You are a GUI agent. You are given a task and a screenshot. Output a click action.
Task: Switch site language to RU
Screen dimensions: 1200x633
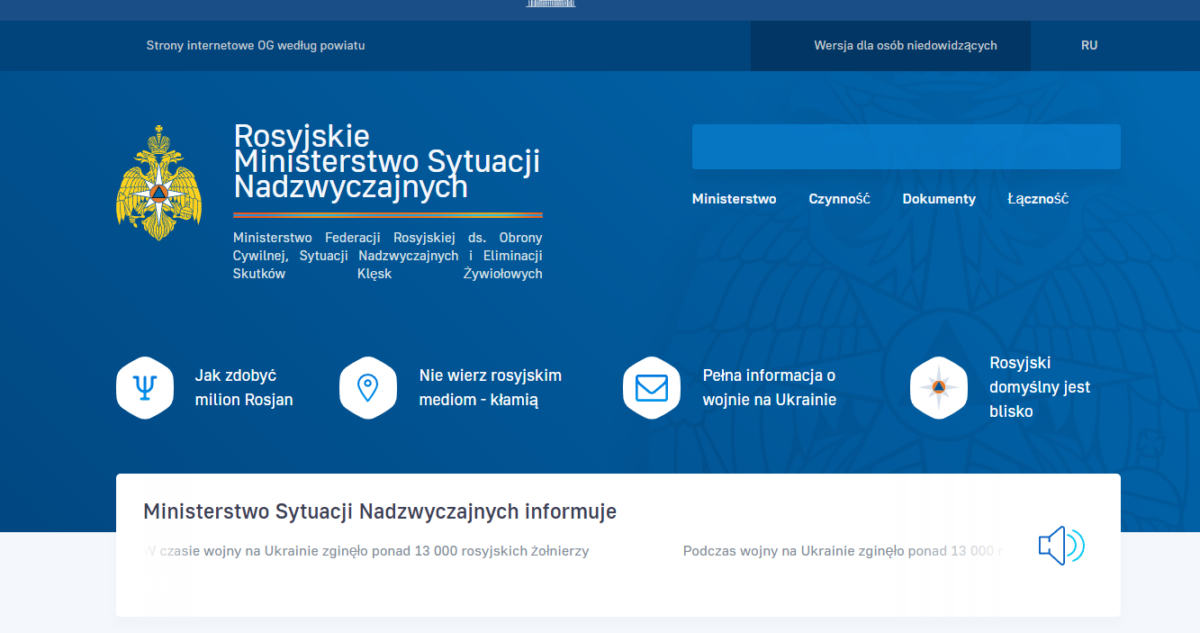coord(1089,46)
